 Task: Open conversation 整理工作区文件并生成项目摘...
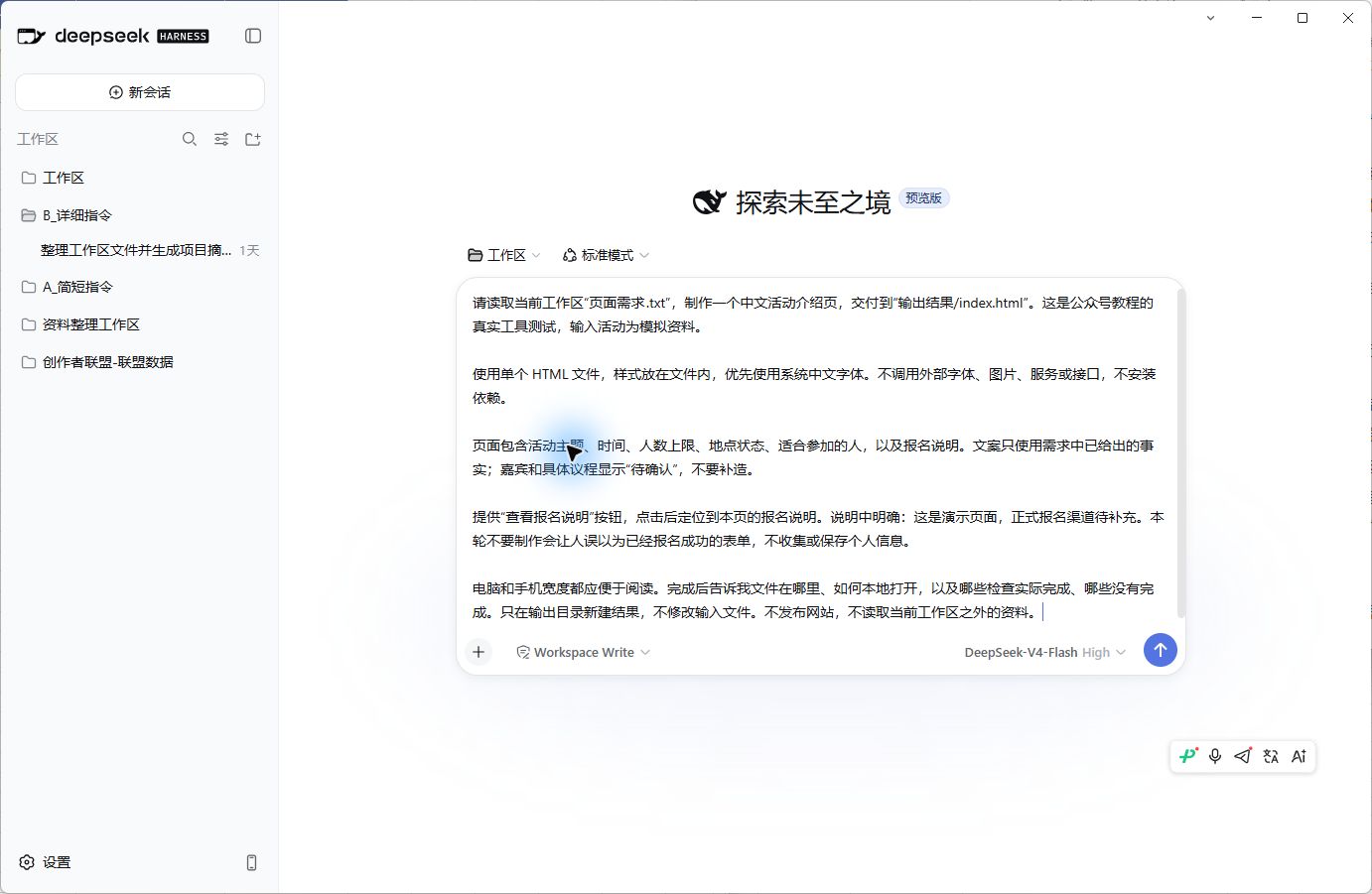point(140,250)
